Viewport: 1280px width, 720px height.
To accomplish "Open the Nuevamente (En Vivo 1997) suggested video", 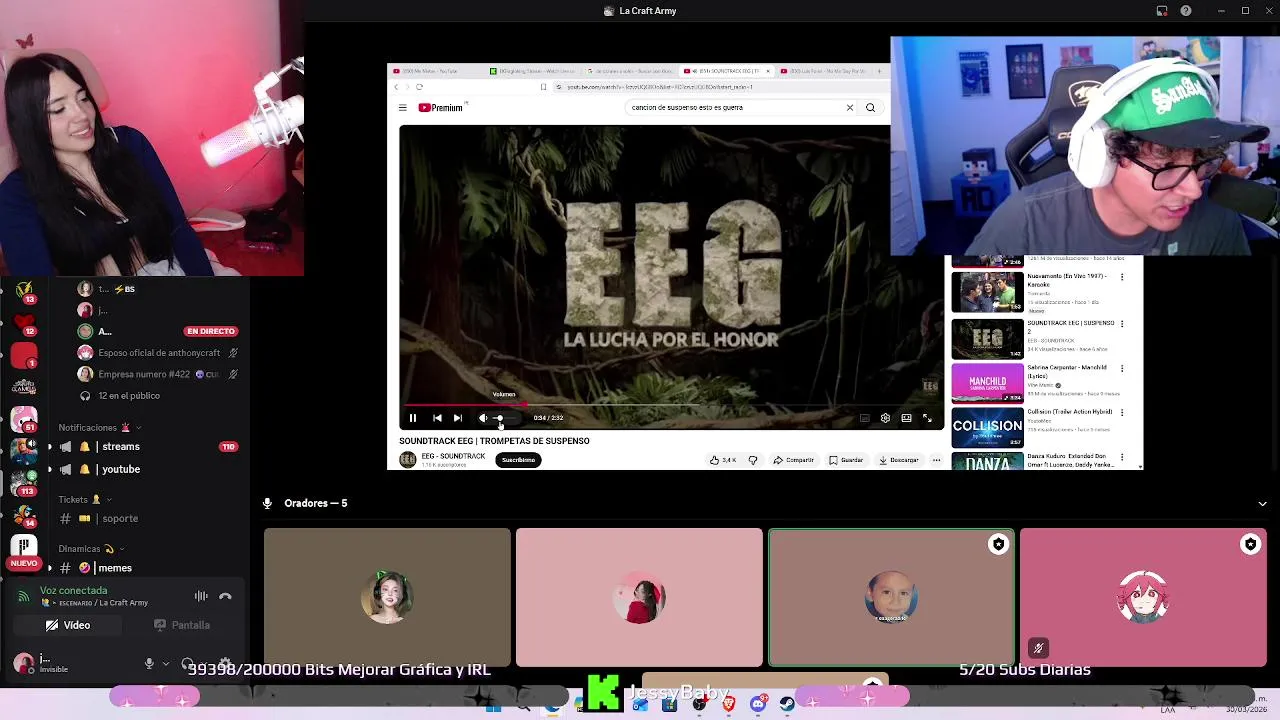I will click(x=986, y=294).
